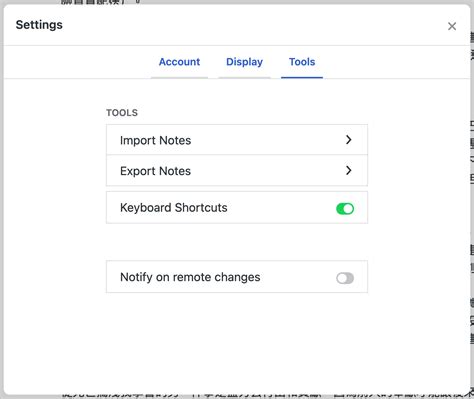Click the Keyboard Shortcuts label

click(174, 208)
